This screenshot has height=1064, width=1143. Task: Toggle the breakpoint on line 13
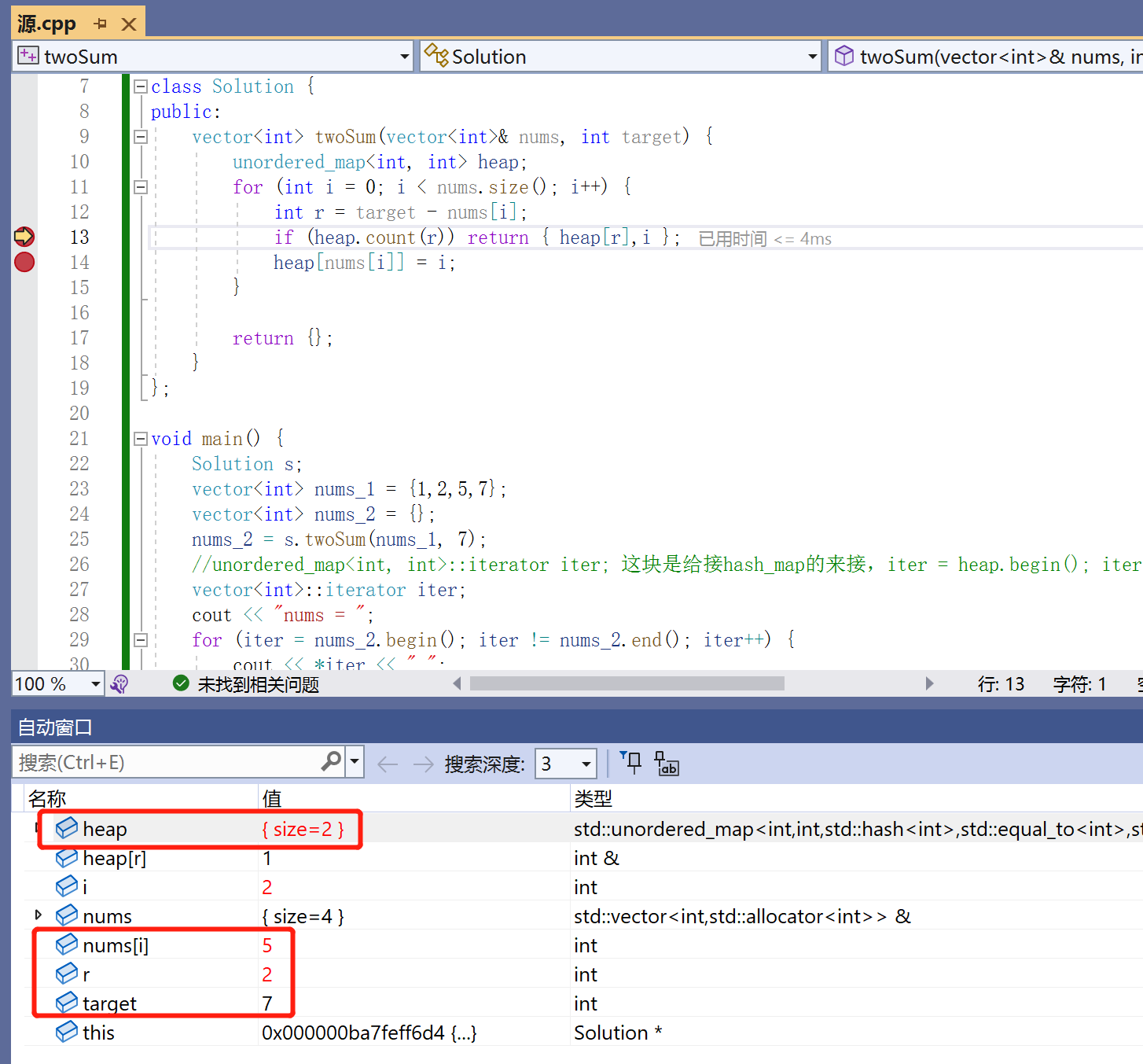pos(24,237)
